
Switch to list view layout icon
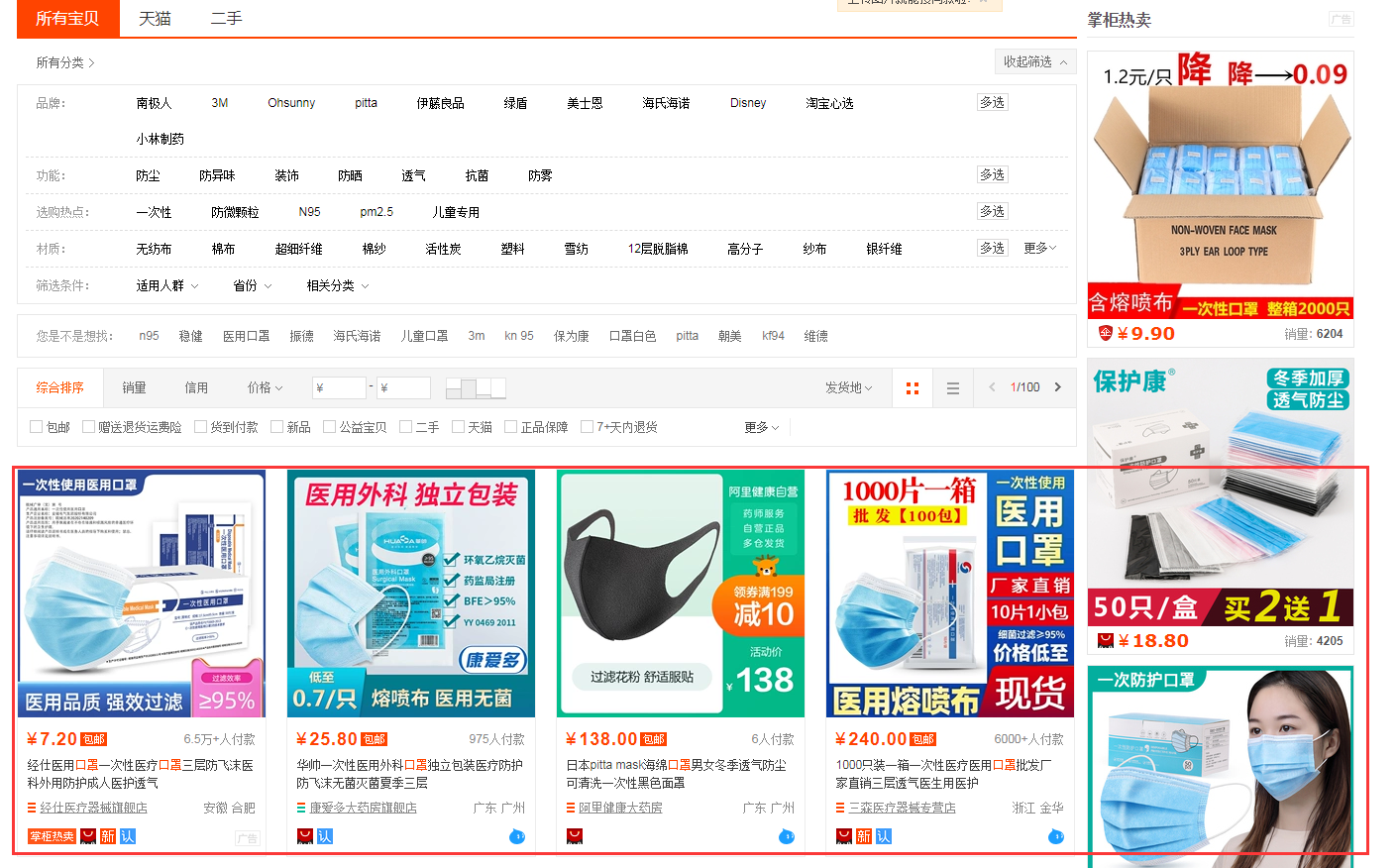point(953,388)
